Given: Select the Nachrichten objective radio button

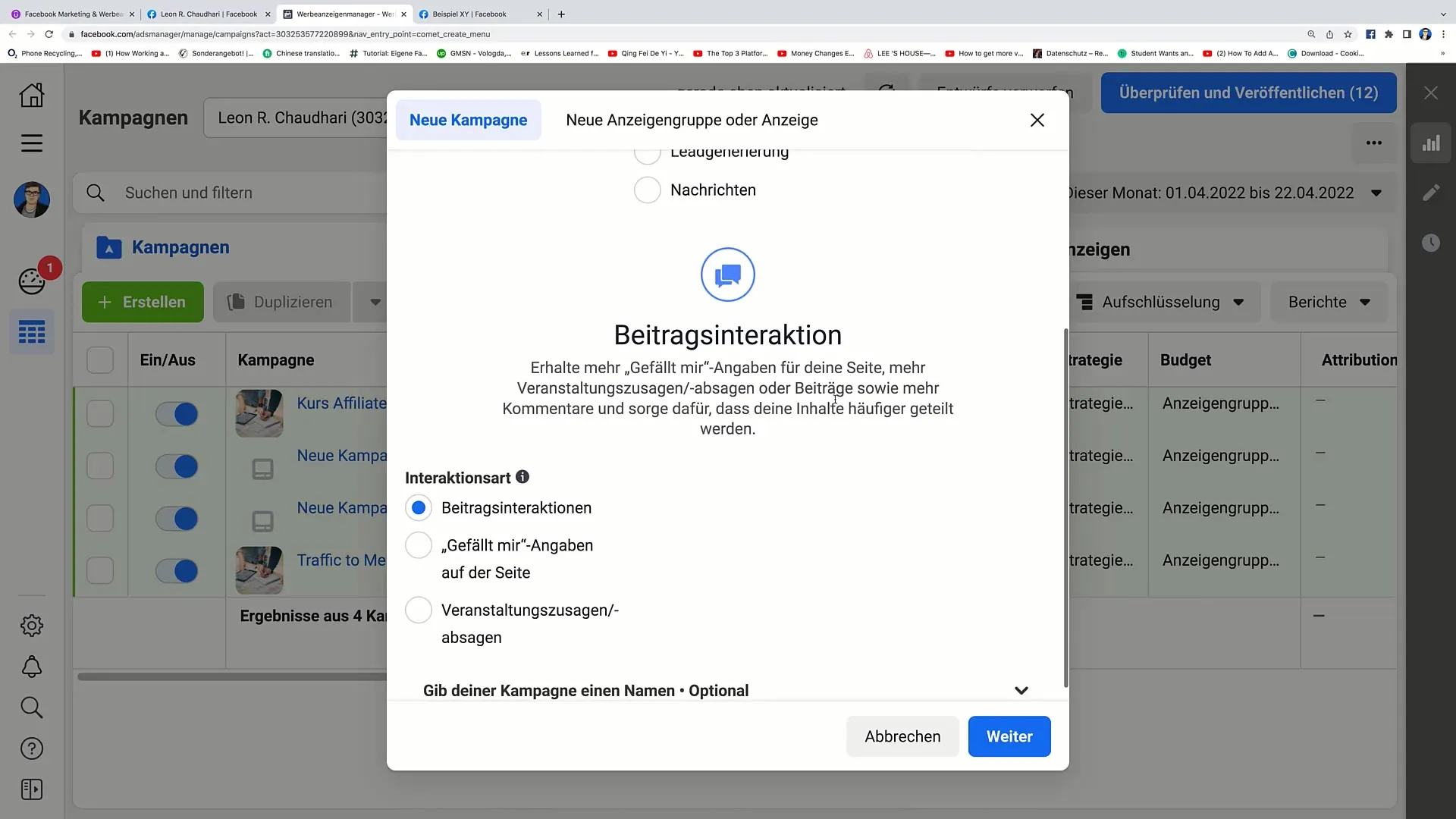Looking at the screenshot, I should tap(648, 190).
